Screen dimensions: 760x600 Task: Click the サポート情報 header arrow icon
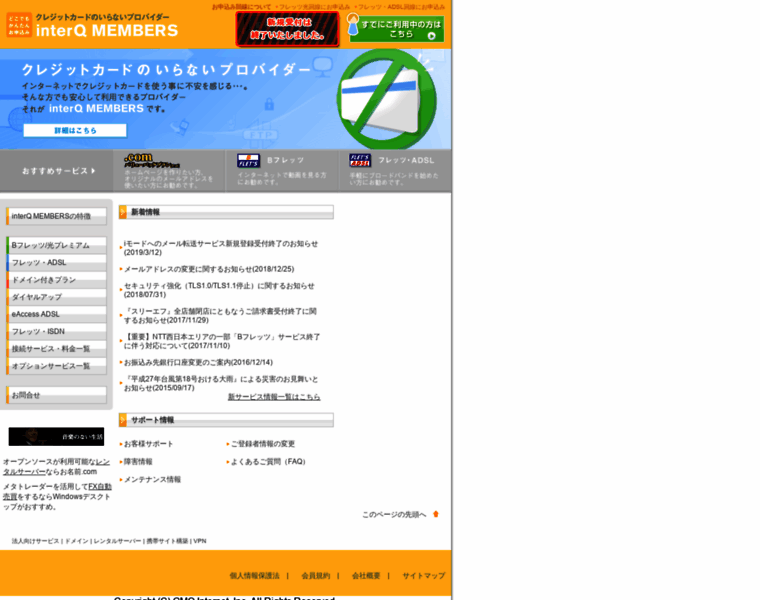pyautogui.click(x=123, y=420)
